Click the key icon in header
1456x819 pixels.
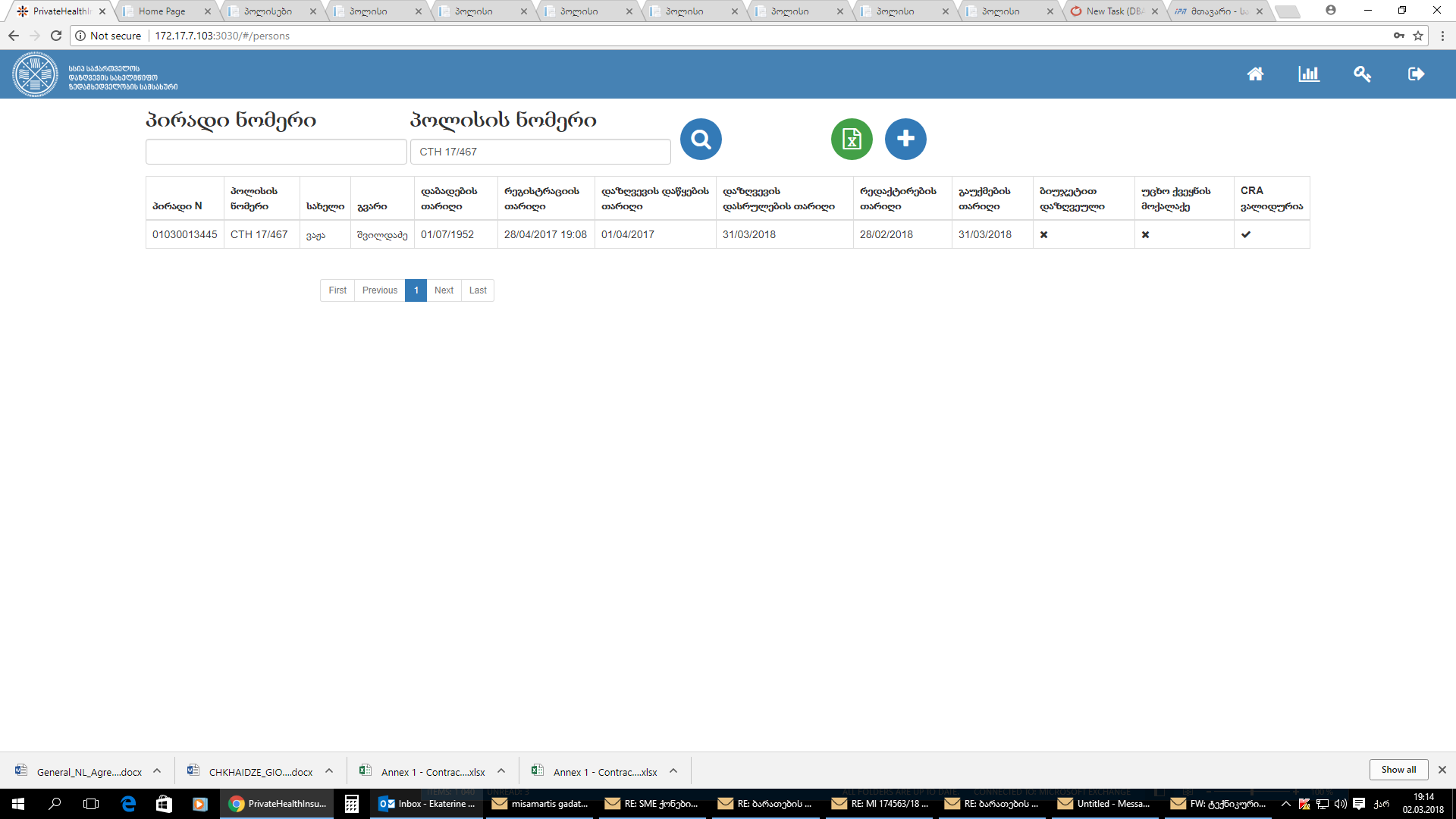pos(1362,74)
